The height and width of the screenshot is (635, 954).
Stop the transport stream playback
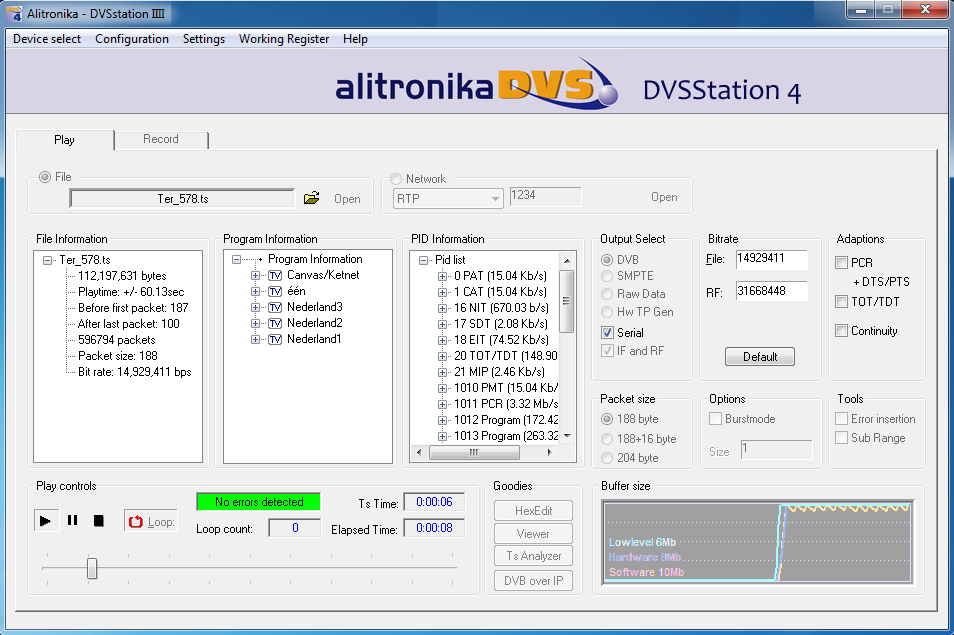99,521
